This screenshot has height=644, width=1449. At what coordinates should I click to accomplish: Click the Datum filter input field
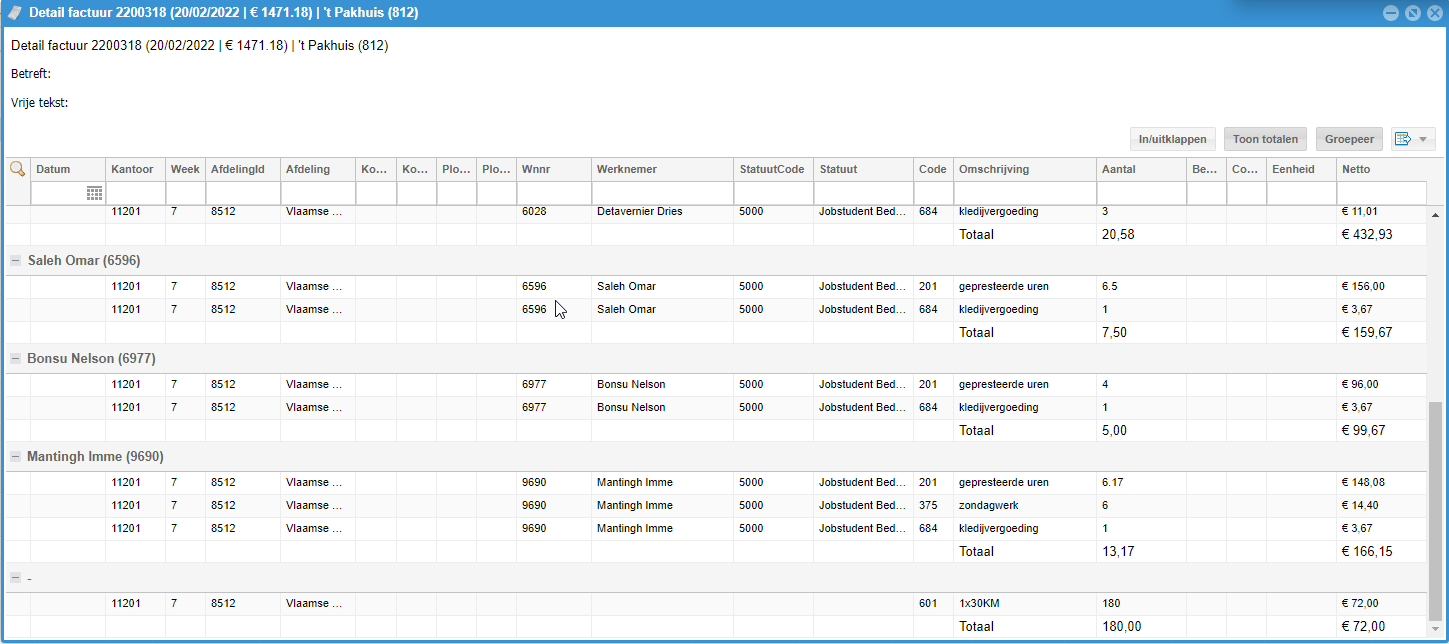58,193
